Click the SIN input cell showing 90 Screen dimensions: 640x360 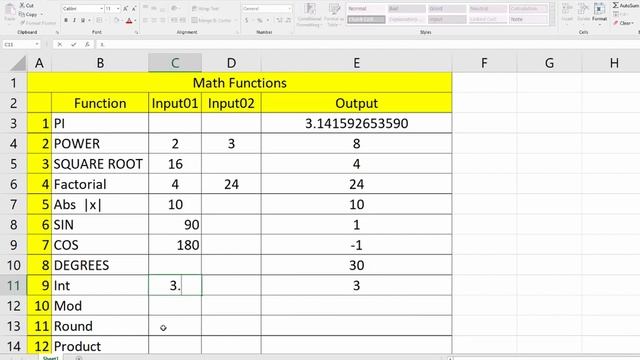[175, 224]
